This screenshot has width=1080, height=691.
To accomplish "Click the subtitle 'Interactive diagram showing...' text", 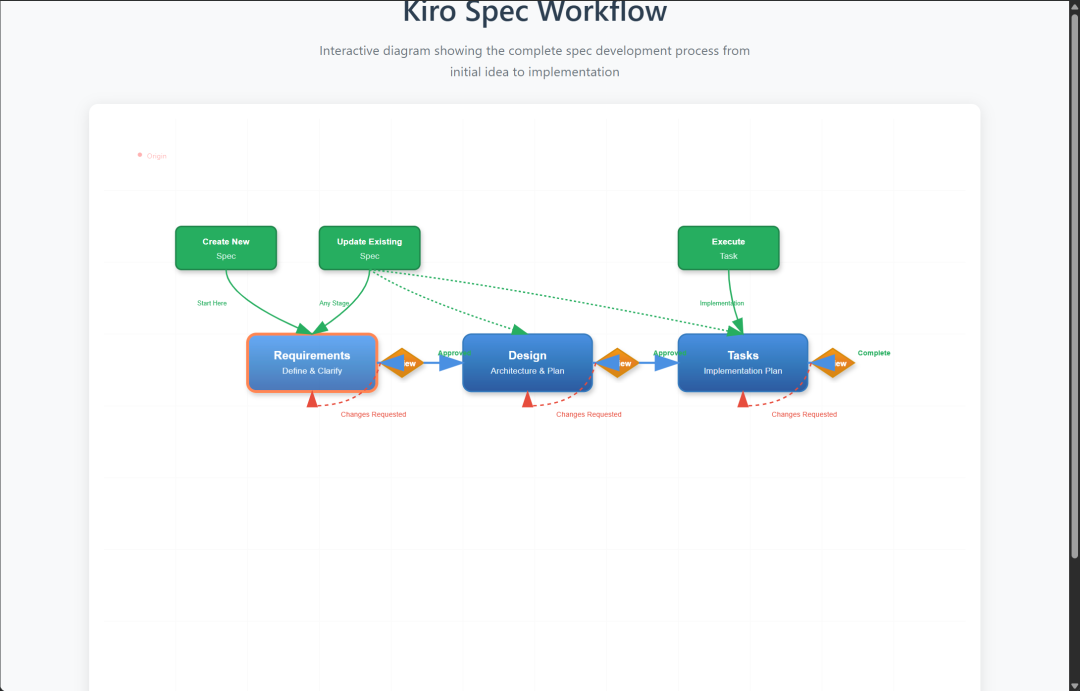I will coord(534,61).
